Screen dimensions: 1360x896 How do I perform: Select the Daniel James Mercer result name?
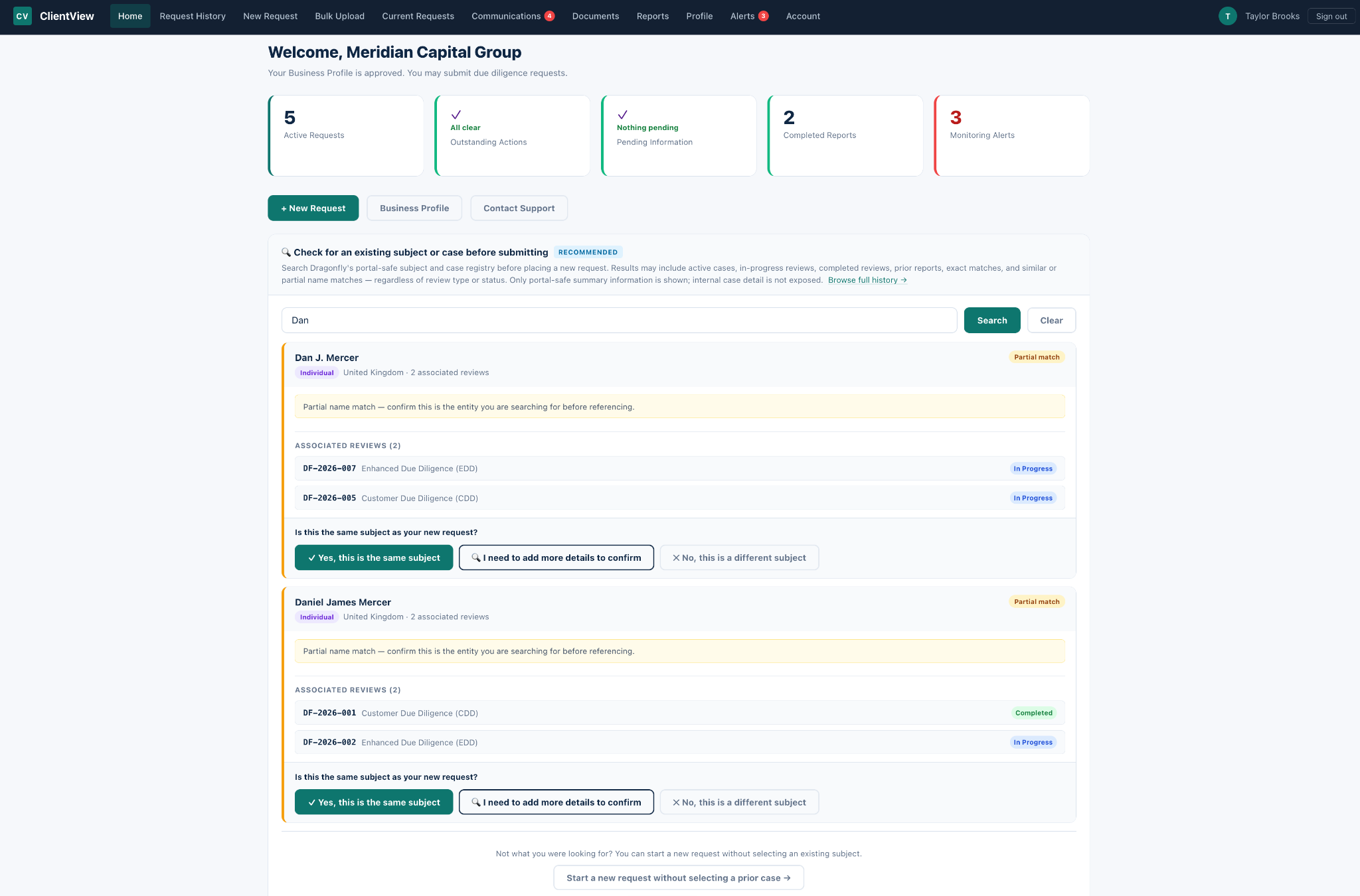343,603
